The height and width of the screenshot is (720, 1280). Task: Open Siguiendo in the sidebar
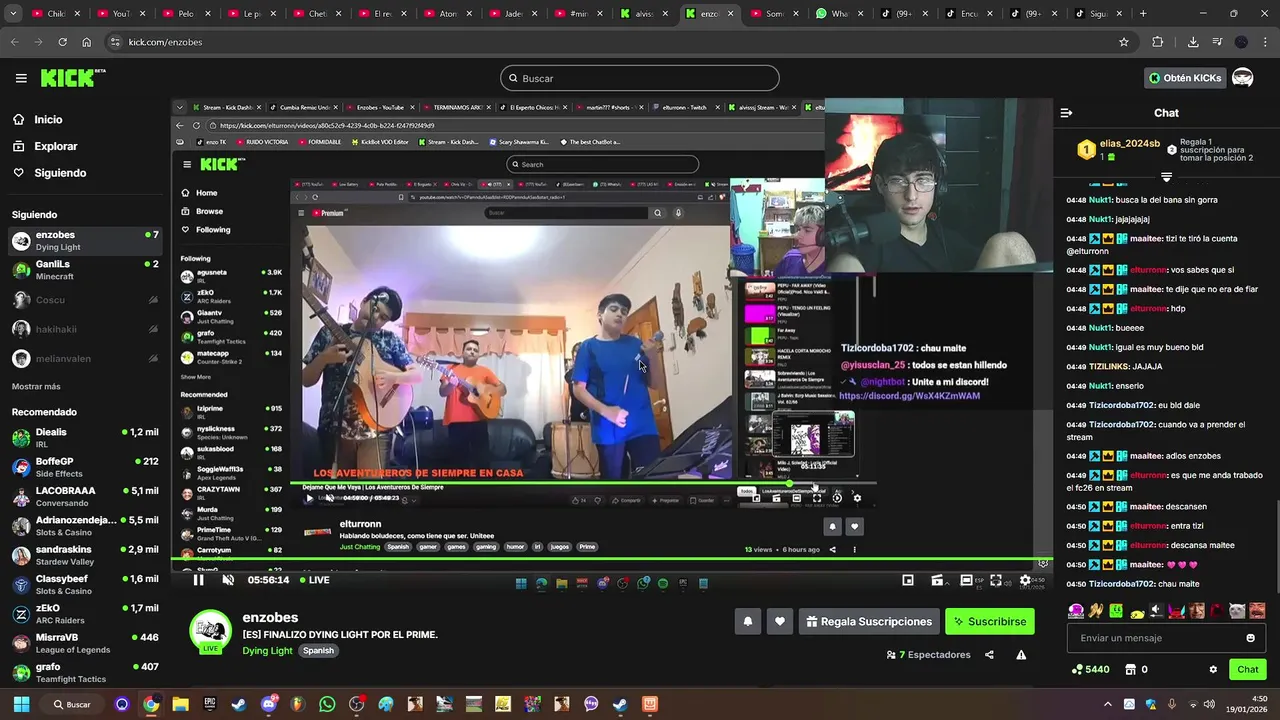[60, 173]
